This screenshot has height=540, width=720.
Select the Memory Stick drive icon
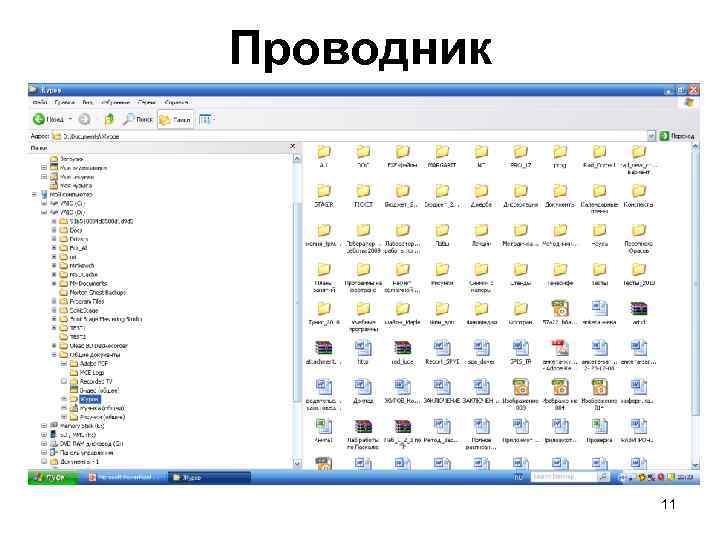tap(54, 426)
